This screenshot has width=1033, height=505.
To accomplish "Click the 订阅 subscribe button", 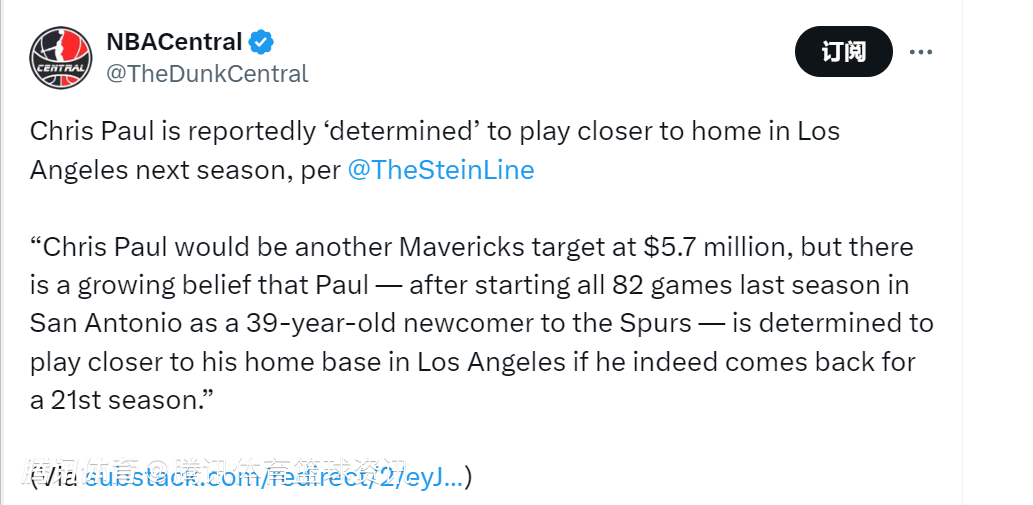I will point(843,51).
